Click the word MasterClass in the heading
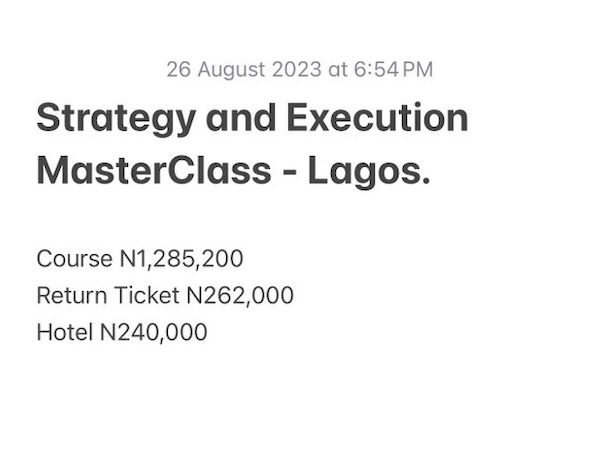The width and height of the screenshot is (600, 463). click(x=154, y=170)
